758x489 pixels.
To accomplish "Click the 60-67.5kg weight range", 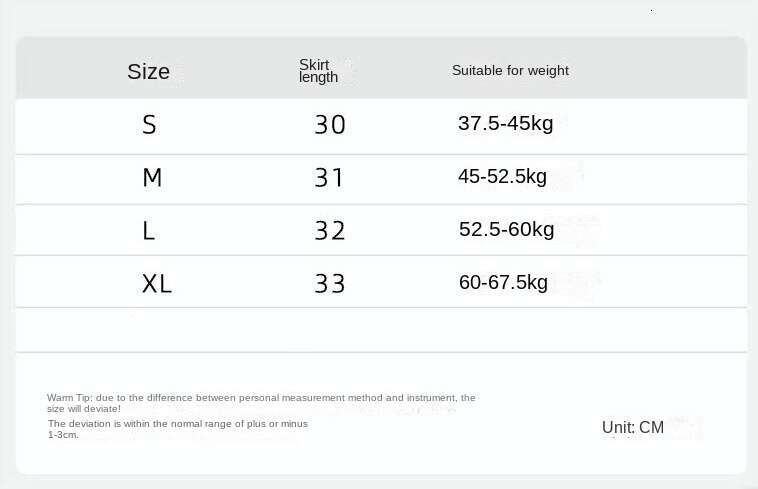I will click(503, 283).
